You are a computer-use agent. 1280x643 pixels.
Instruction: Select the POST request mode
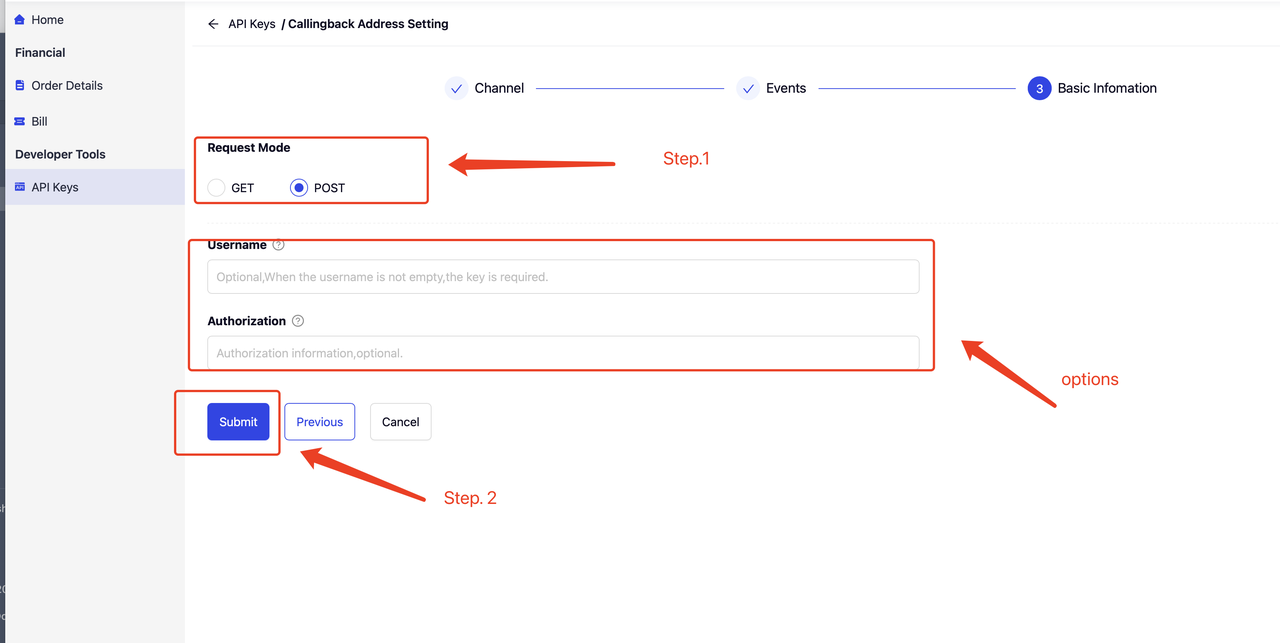tap(299, 188)
